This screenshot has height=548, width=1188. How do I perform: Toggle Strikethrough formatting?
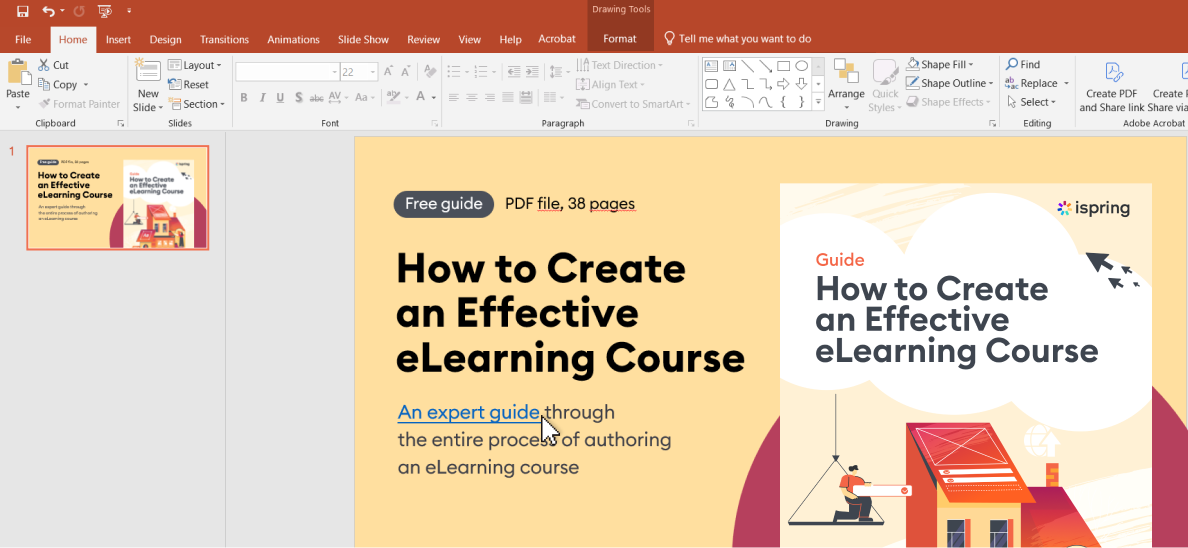(x=317, y=97)
